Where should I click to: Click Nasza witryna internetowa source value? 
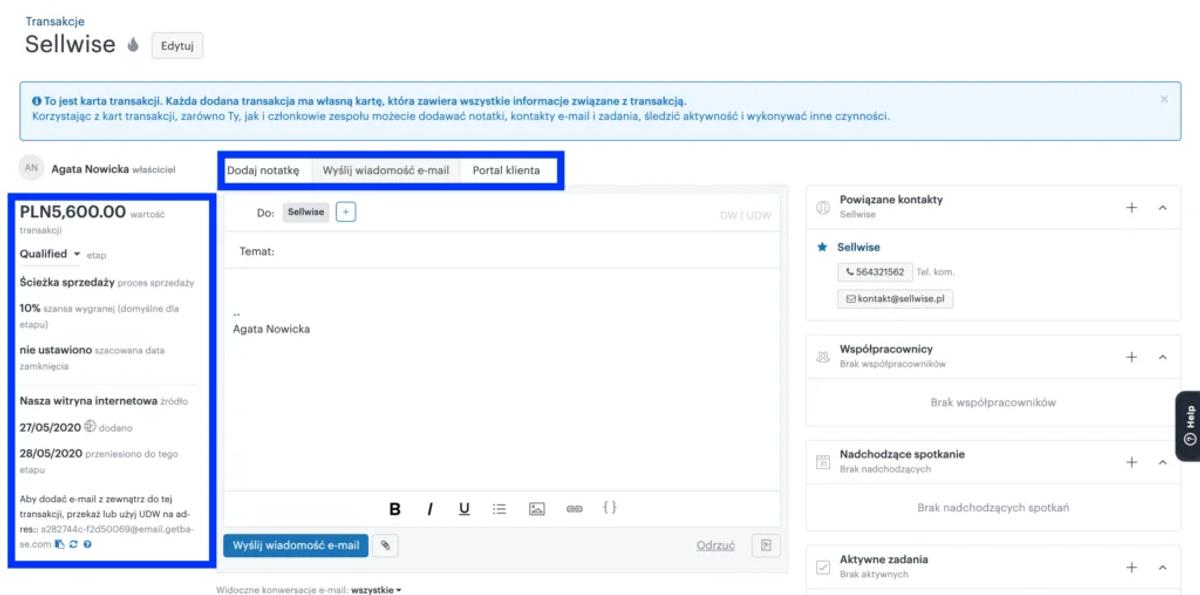pos(90,401)
